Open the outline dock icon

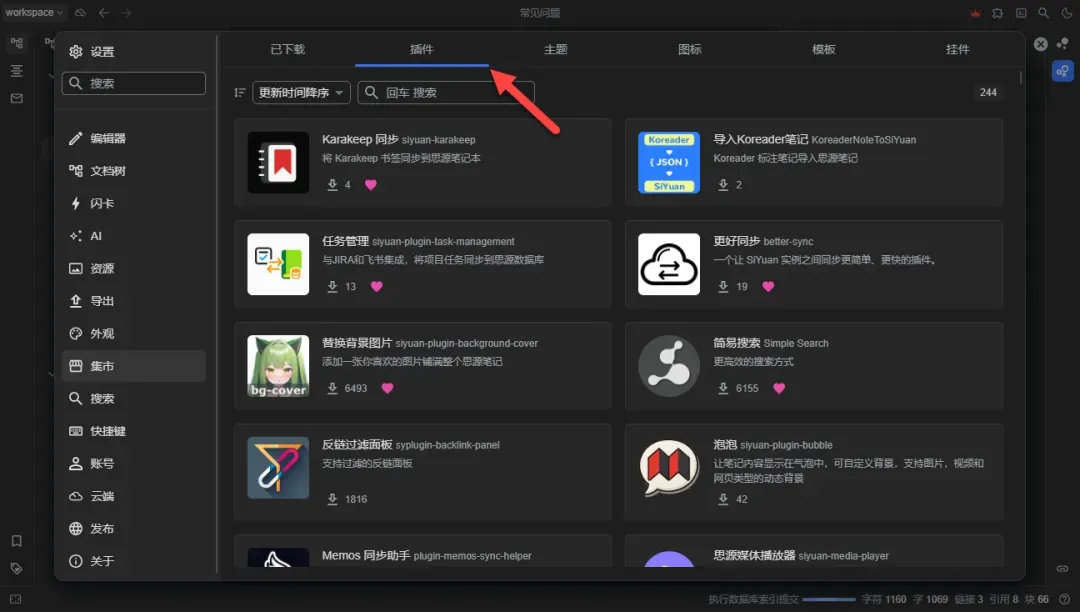tap(17, 71)
